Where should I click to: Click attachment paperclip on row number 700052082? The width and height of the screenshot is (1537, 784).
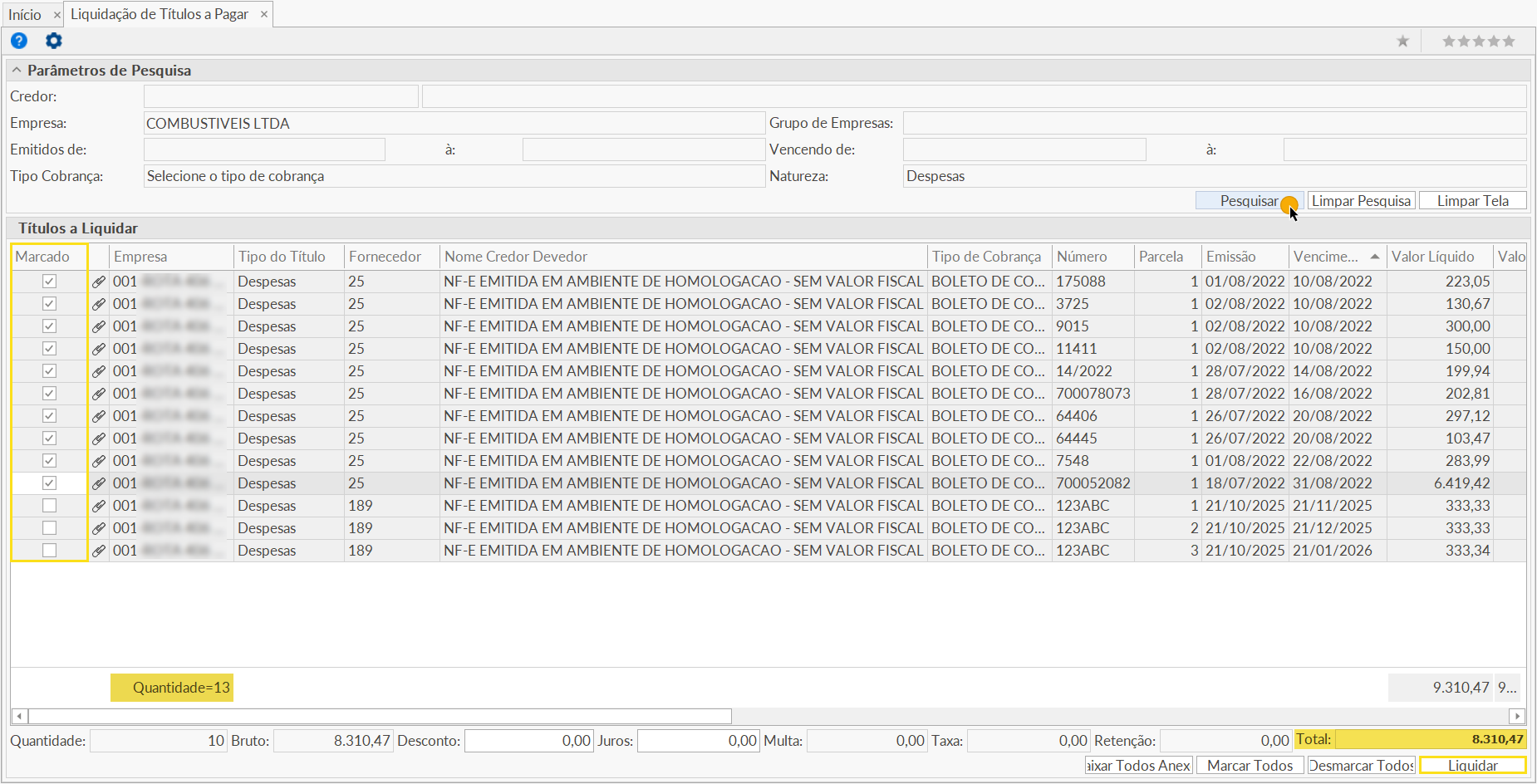99,483
